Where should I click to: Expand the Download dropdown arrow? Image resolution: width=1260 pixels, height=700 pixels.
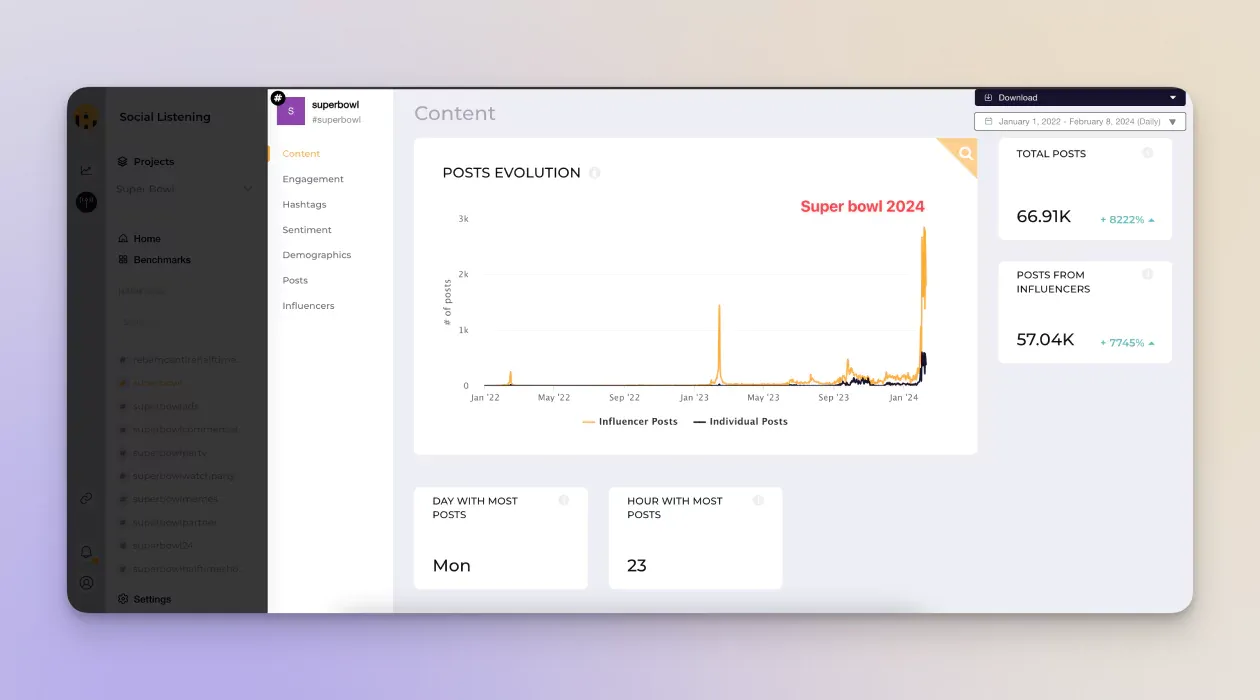[1173, 98]
